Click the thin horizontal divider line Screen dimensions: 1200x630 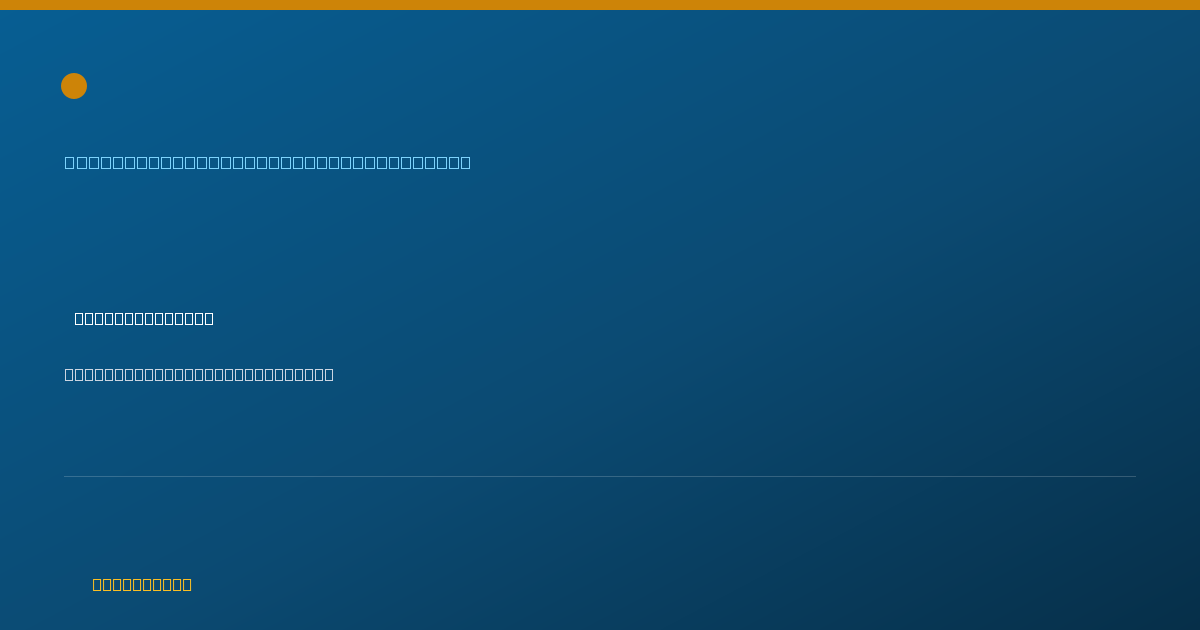tap(600, 476)
